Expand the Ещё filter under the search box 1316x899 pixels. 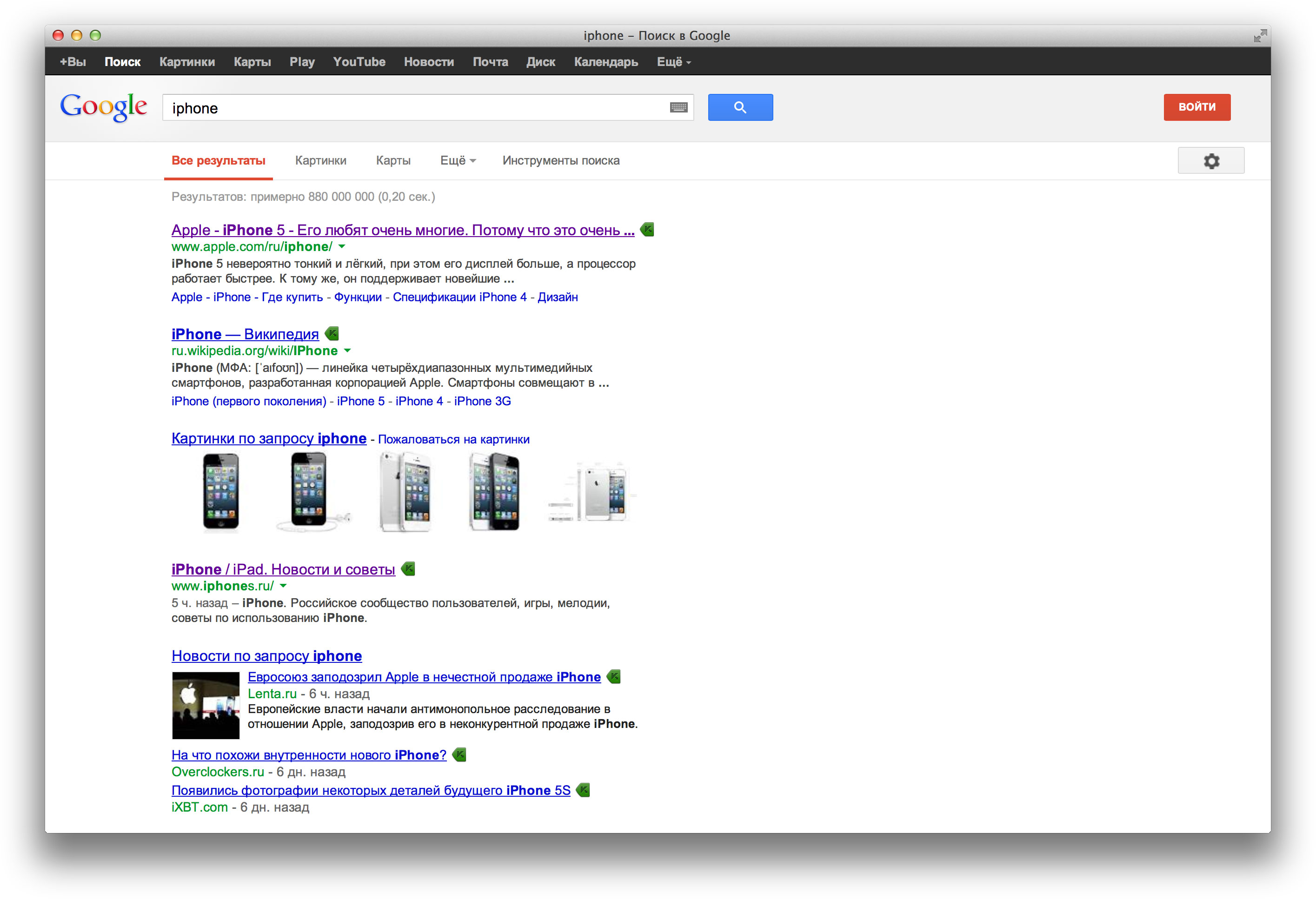click(458, 161)
